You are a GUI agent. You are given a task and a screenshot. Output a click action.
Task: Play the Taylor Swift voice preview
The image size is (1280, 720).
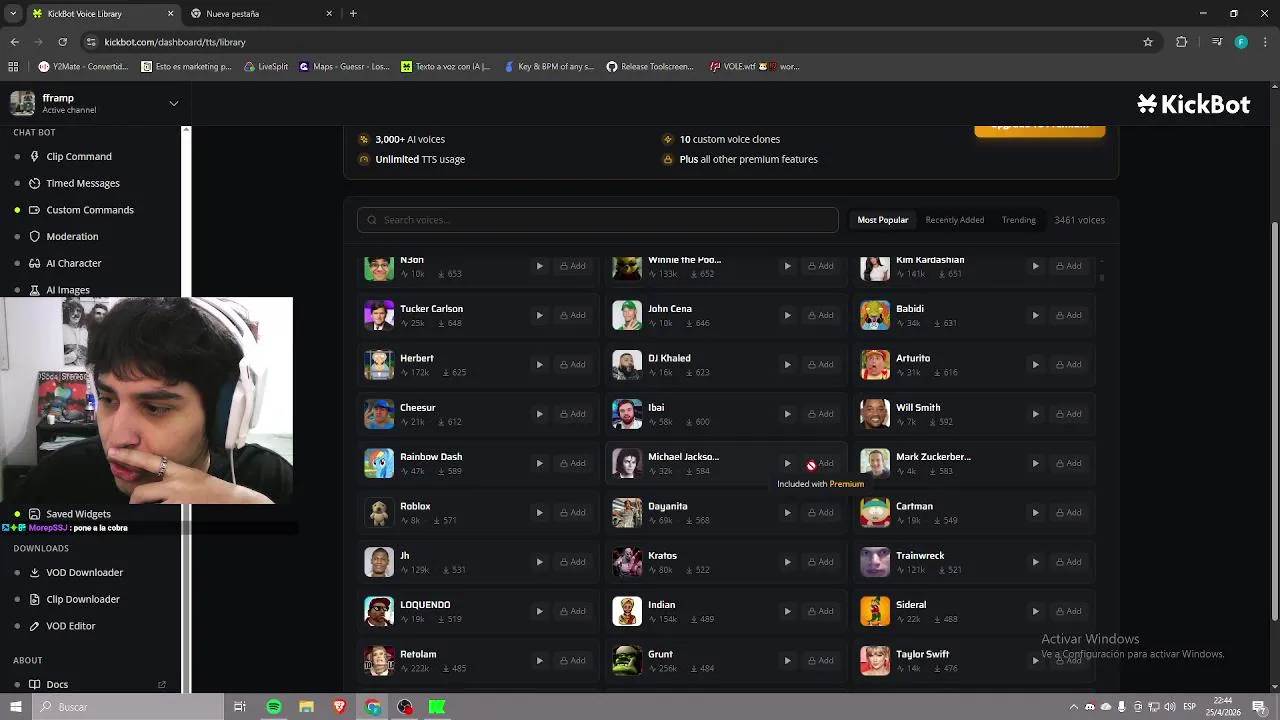pyautogui.click(x=1035, y=660)
